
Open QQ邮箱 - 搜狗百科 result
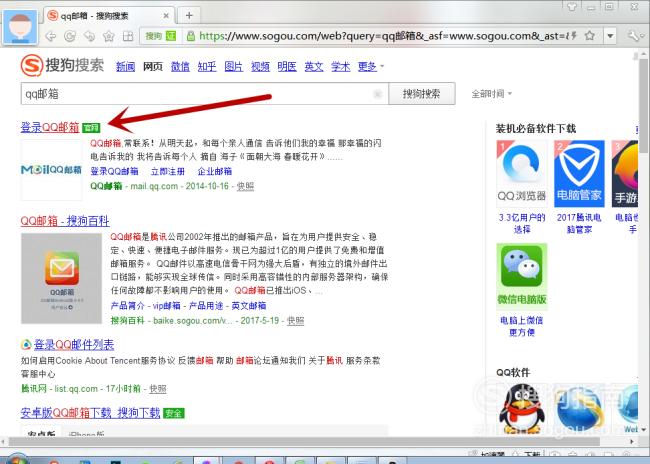(65, 221)
